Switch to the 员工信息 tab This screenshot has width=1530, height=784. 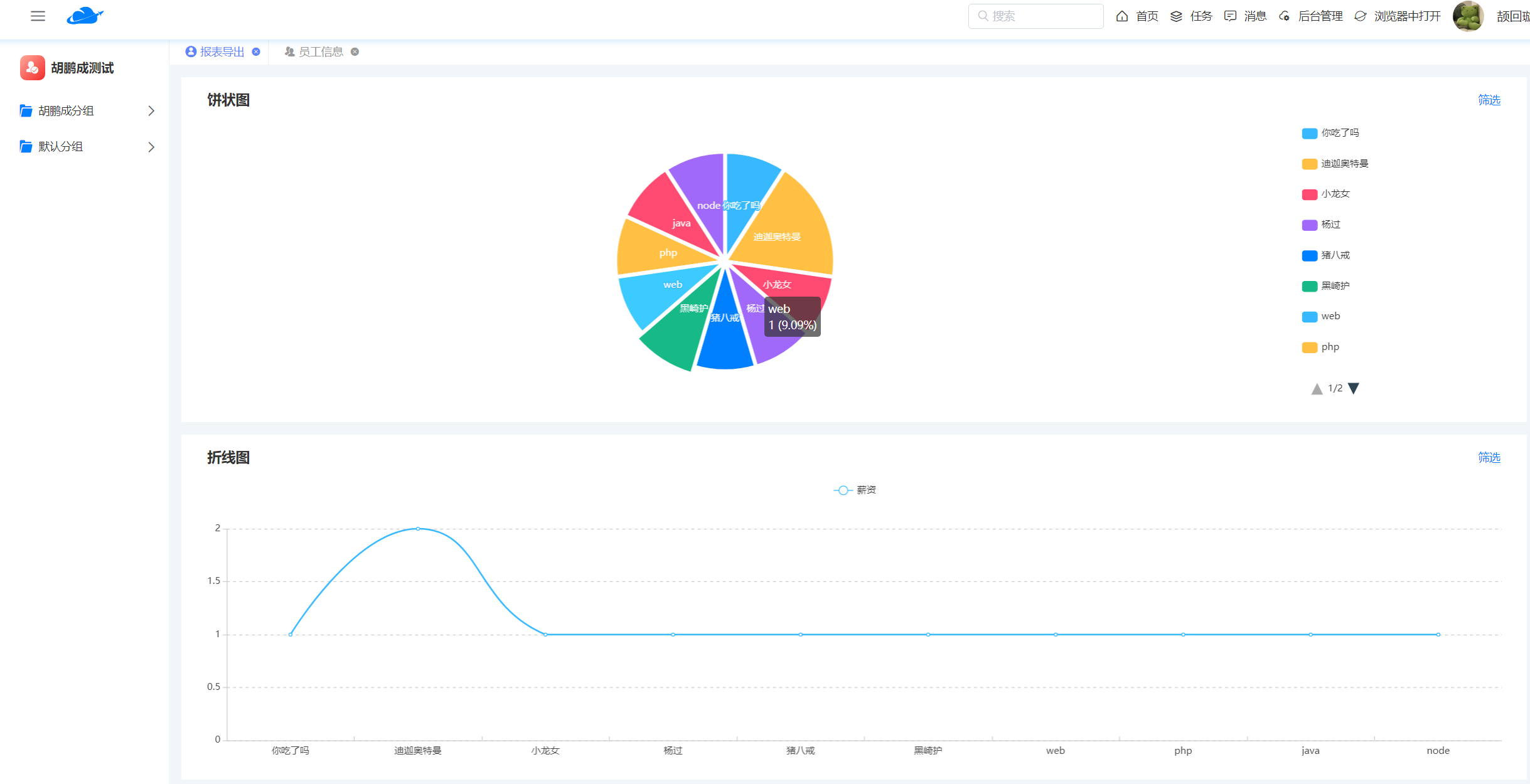click(321, 51)
